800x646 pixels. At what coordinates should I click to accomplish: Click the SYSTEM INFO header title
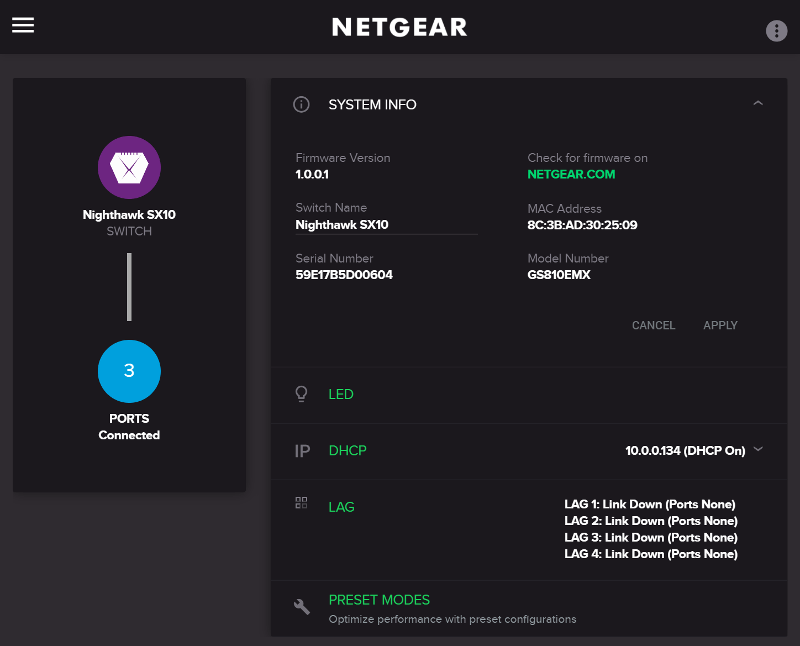(x=372, y=105)
